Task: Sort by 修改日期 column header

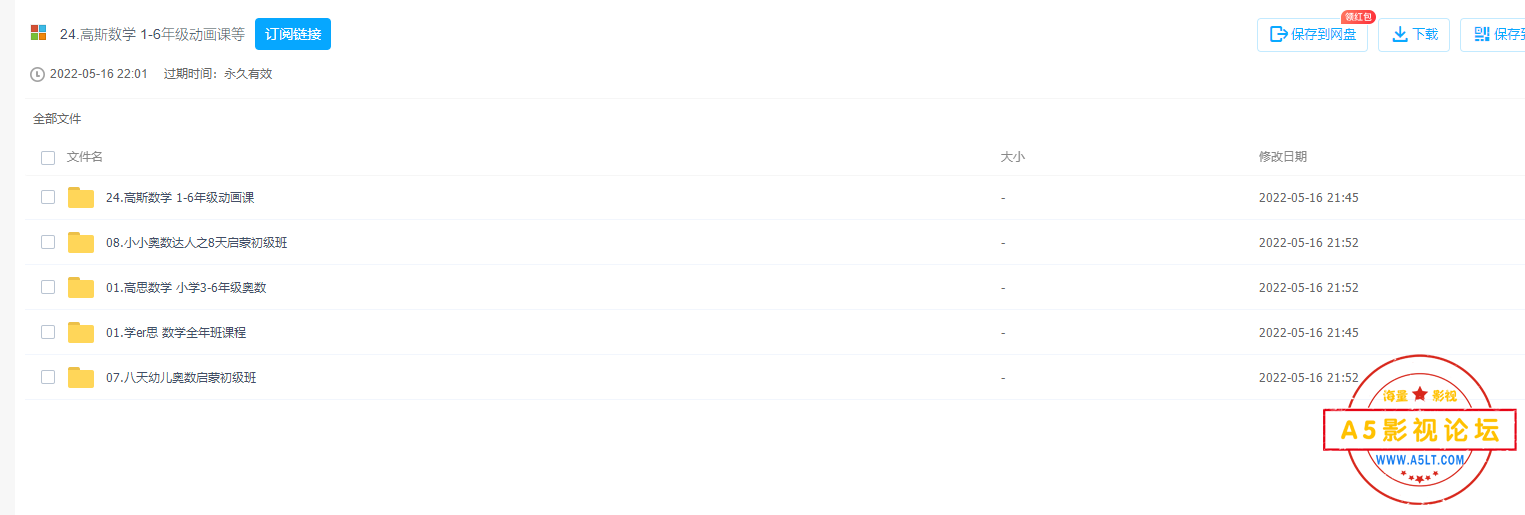Action: [1282, 157]
